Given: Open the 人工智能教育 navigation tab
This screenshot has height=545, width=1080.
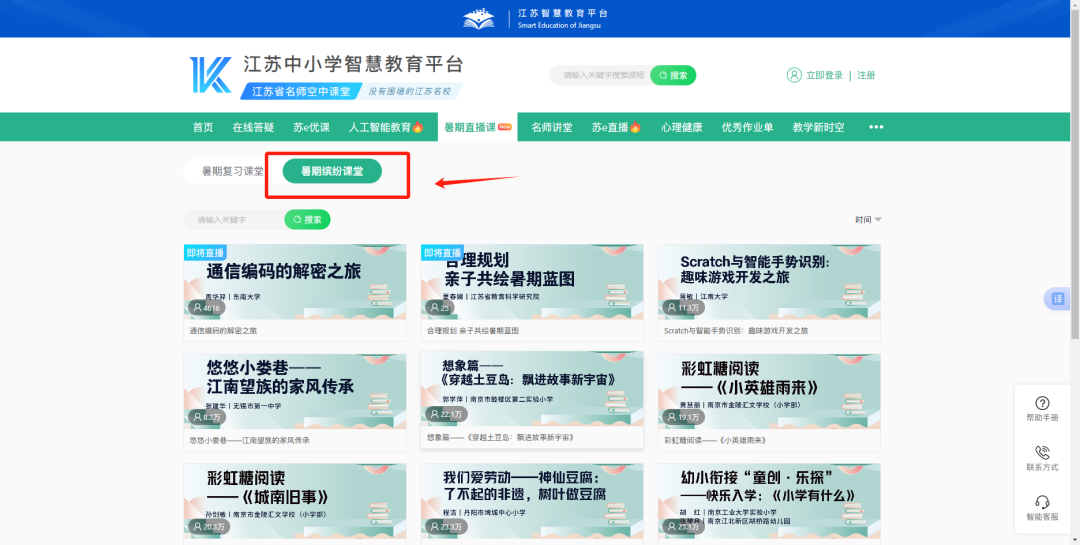Looking at the screenshot, I should point(386,127).
